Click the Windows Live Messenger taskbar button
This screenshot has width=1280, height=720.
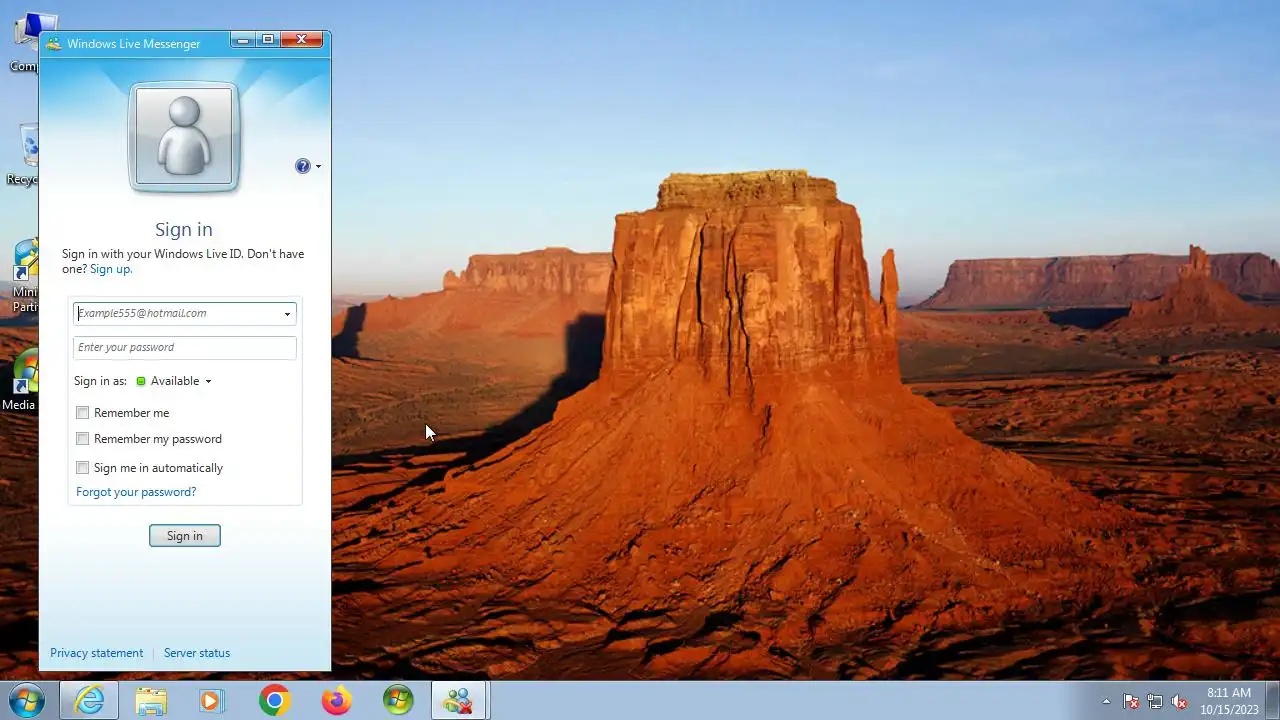(x=459, y=700)
